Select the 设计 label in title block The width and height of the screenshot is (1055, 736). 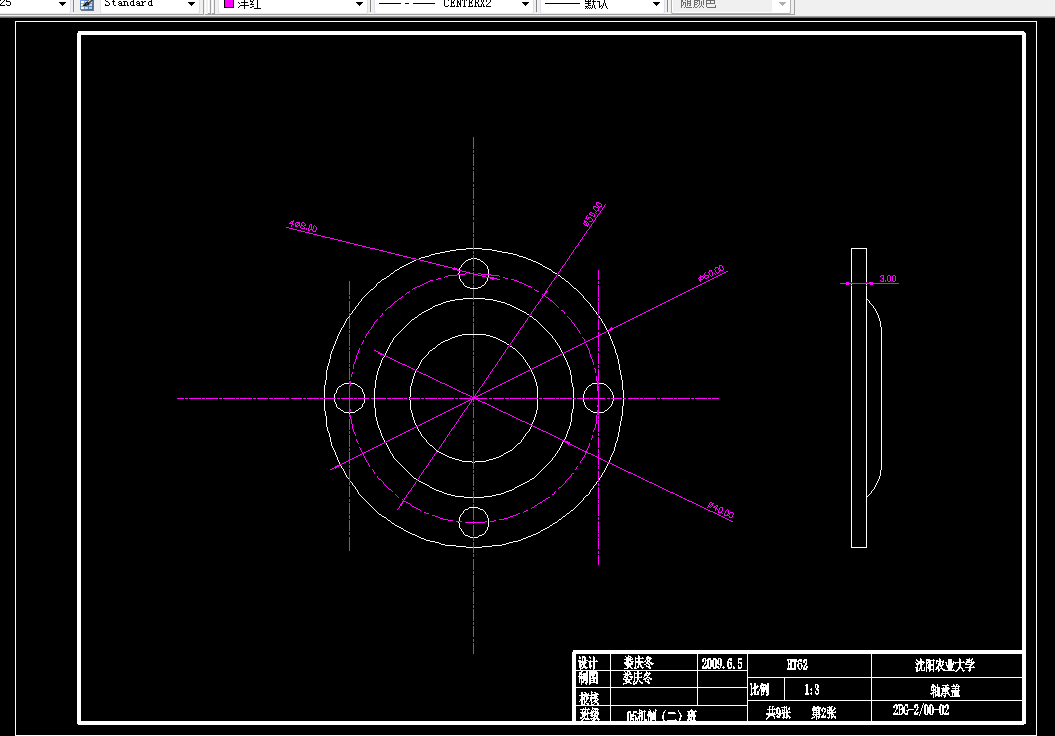[x=587, y=663]
